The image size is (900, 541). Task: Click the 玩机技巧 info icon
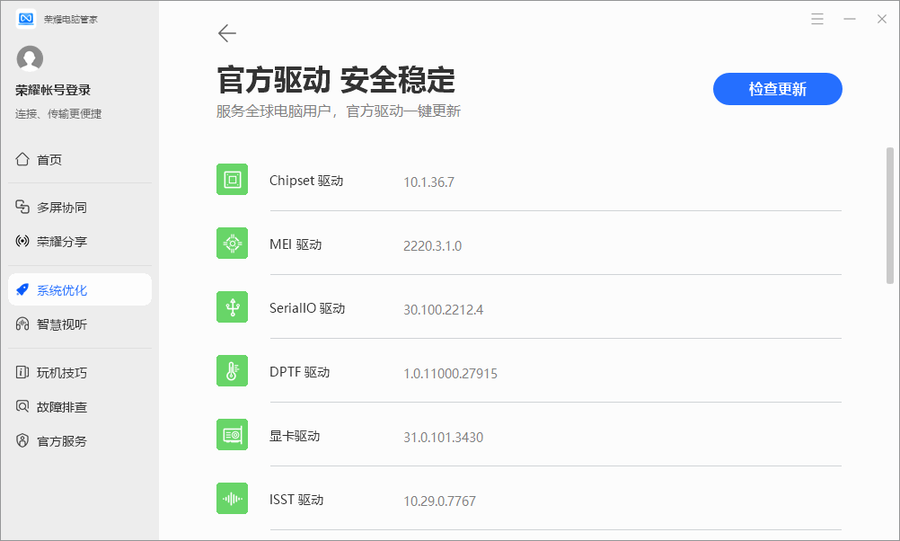click(x=22, y=372)
